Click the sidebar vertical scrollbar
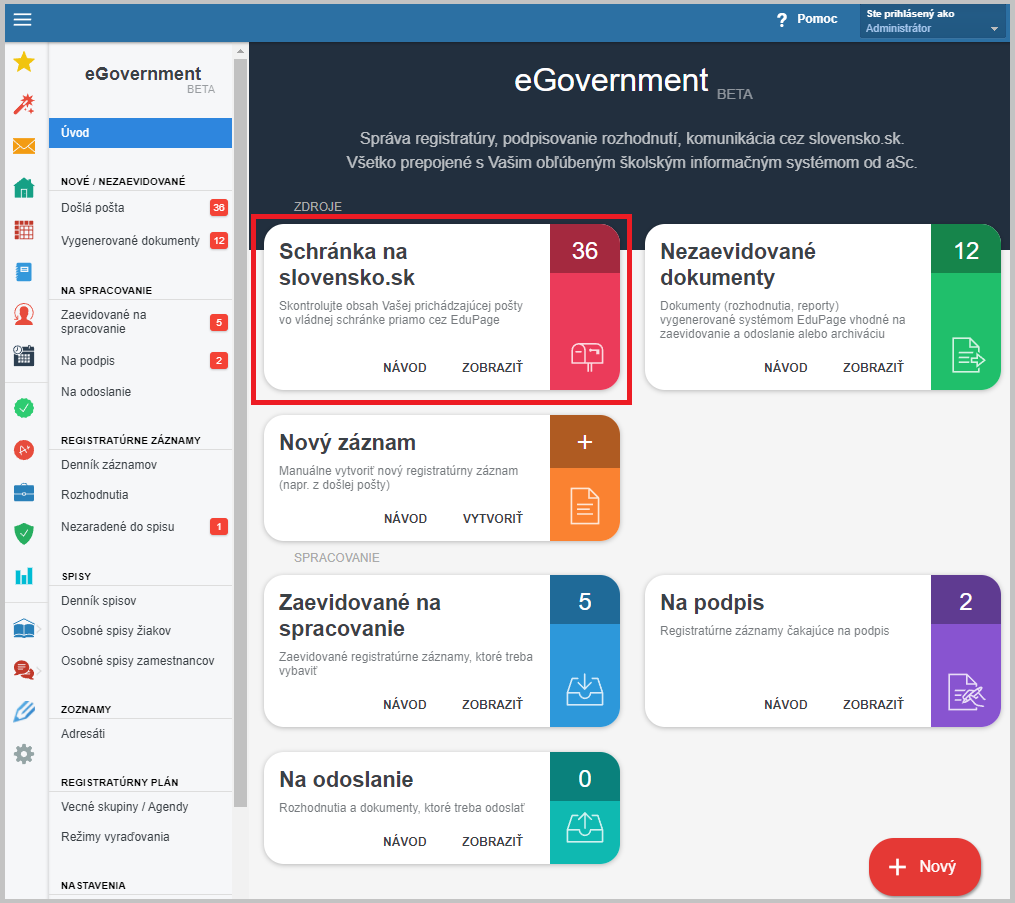1015x903 pixels. pos(240,432)
